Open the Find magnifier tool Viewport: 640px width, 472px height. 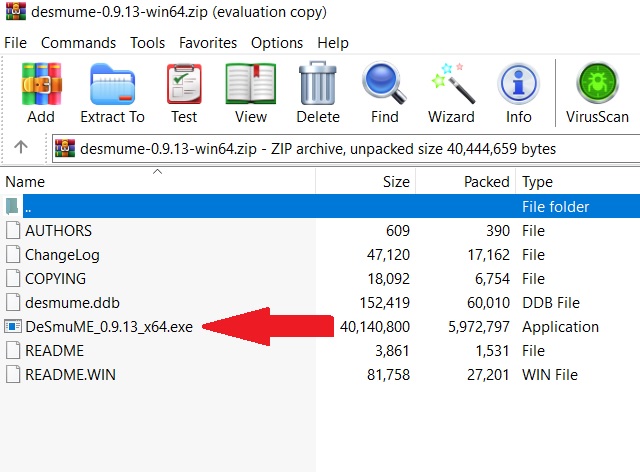[x=384, y=92]
